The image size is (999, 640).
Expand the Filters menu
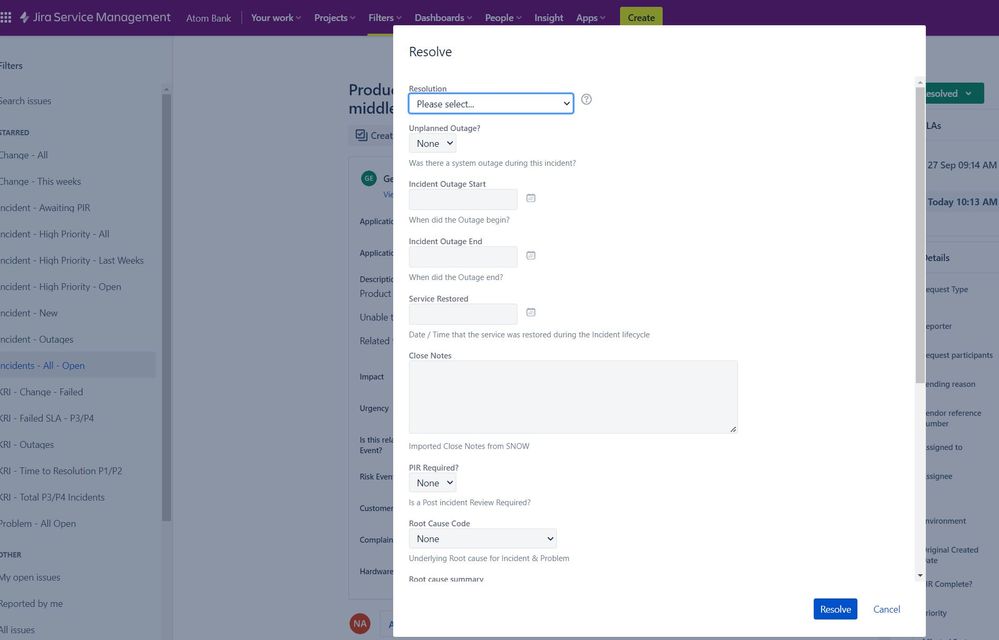(385, 18)
